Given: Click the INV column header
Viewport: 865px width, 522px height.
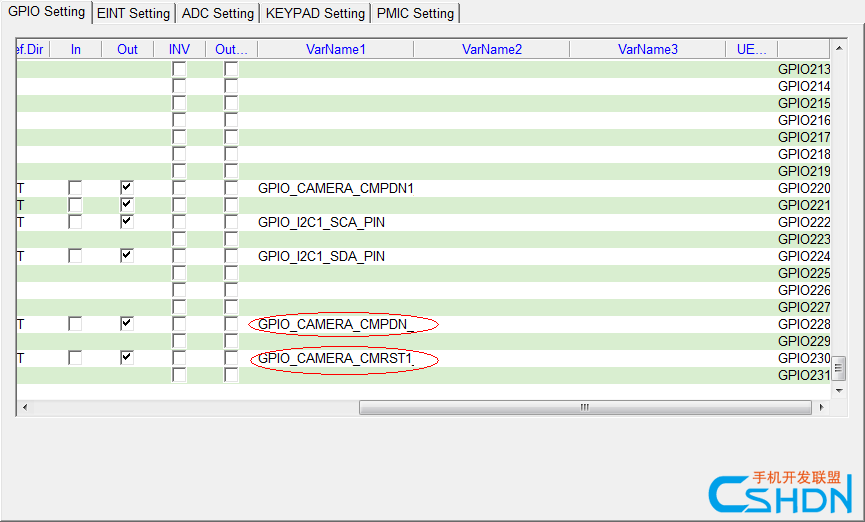Looking at the screenshot, I should click(179, 49).
